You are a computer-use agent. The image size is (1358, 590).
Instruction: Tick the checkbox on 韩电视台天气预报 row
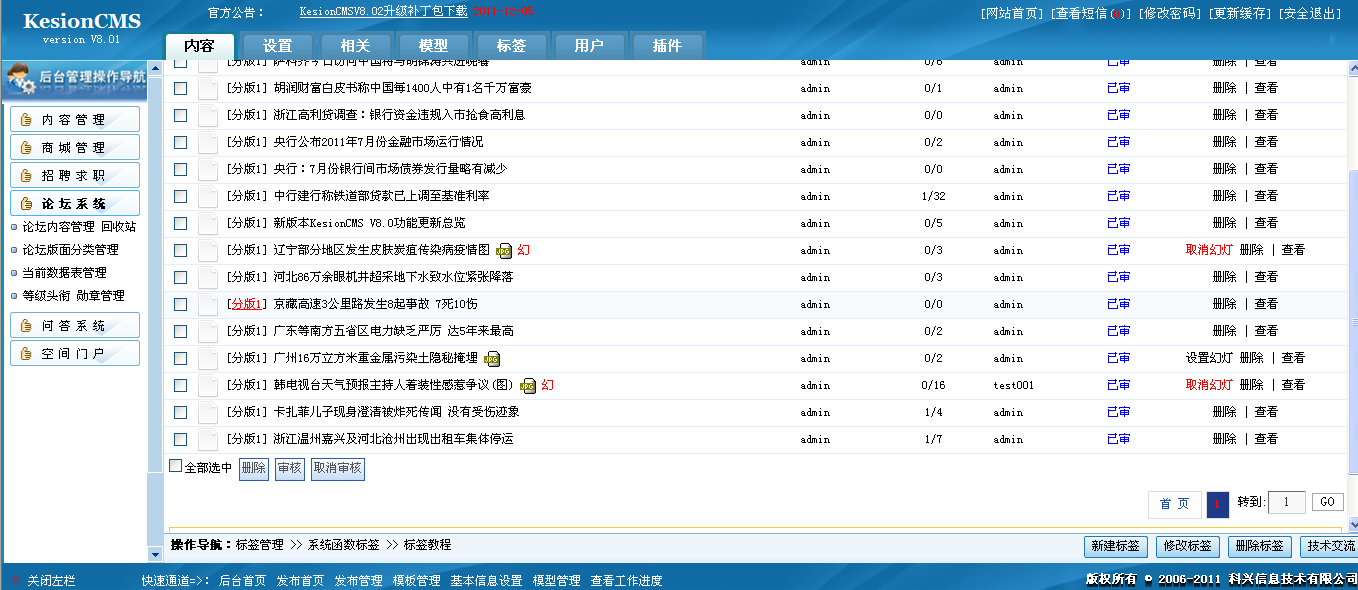180,384
